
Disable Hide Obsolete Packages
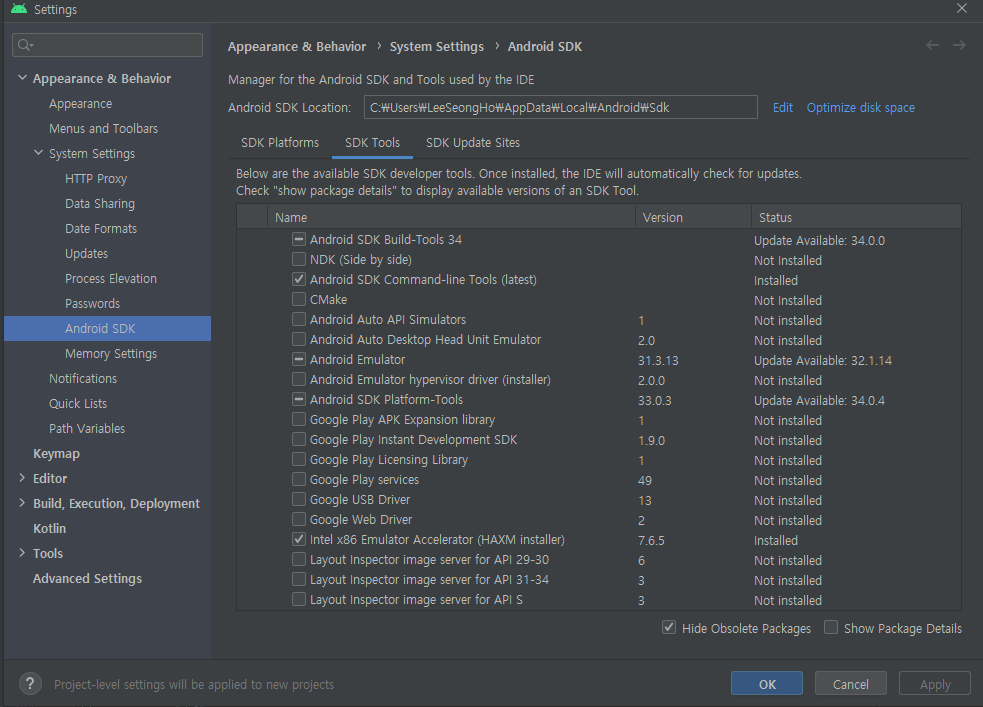(669, 627)
